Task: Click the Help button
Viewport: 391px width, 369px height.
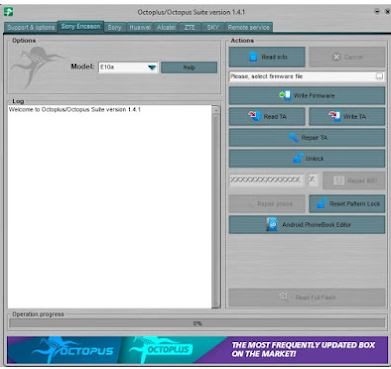Action: 189,67
